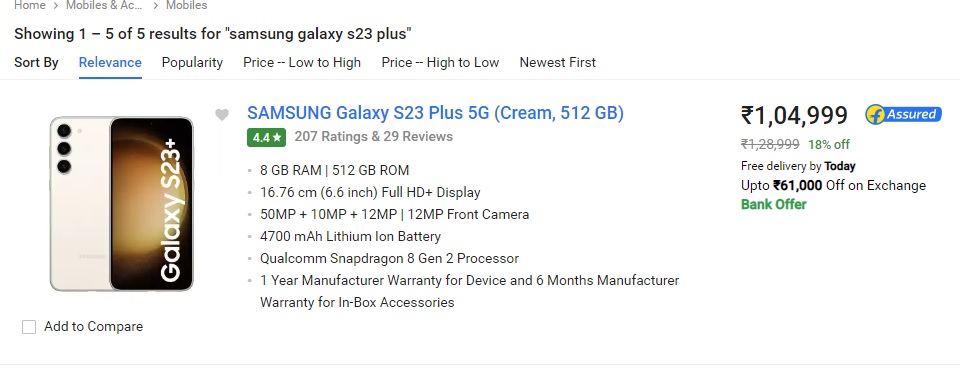
Task: Click the Flipkart Assured badge
Action: pos(903,114)
